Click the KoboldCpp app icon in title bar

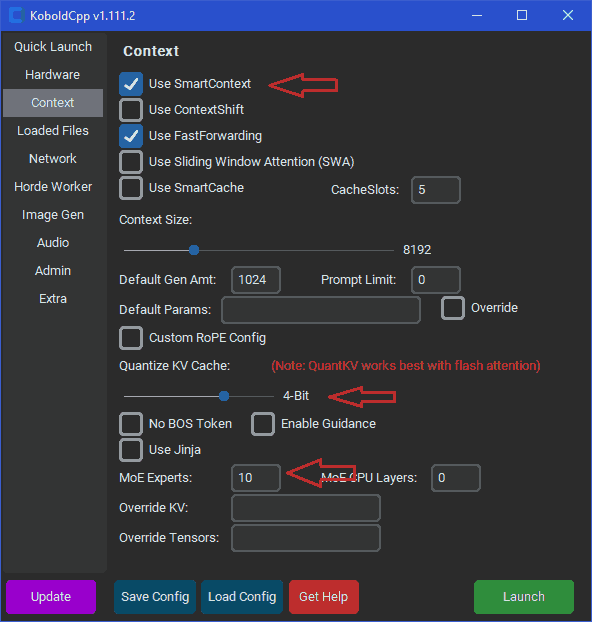click(17, 15)
